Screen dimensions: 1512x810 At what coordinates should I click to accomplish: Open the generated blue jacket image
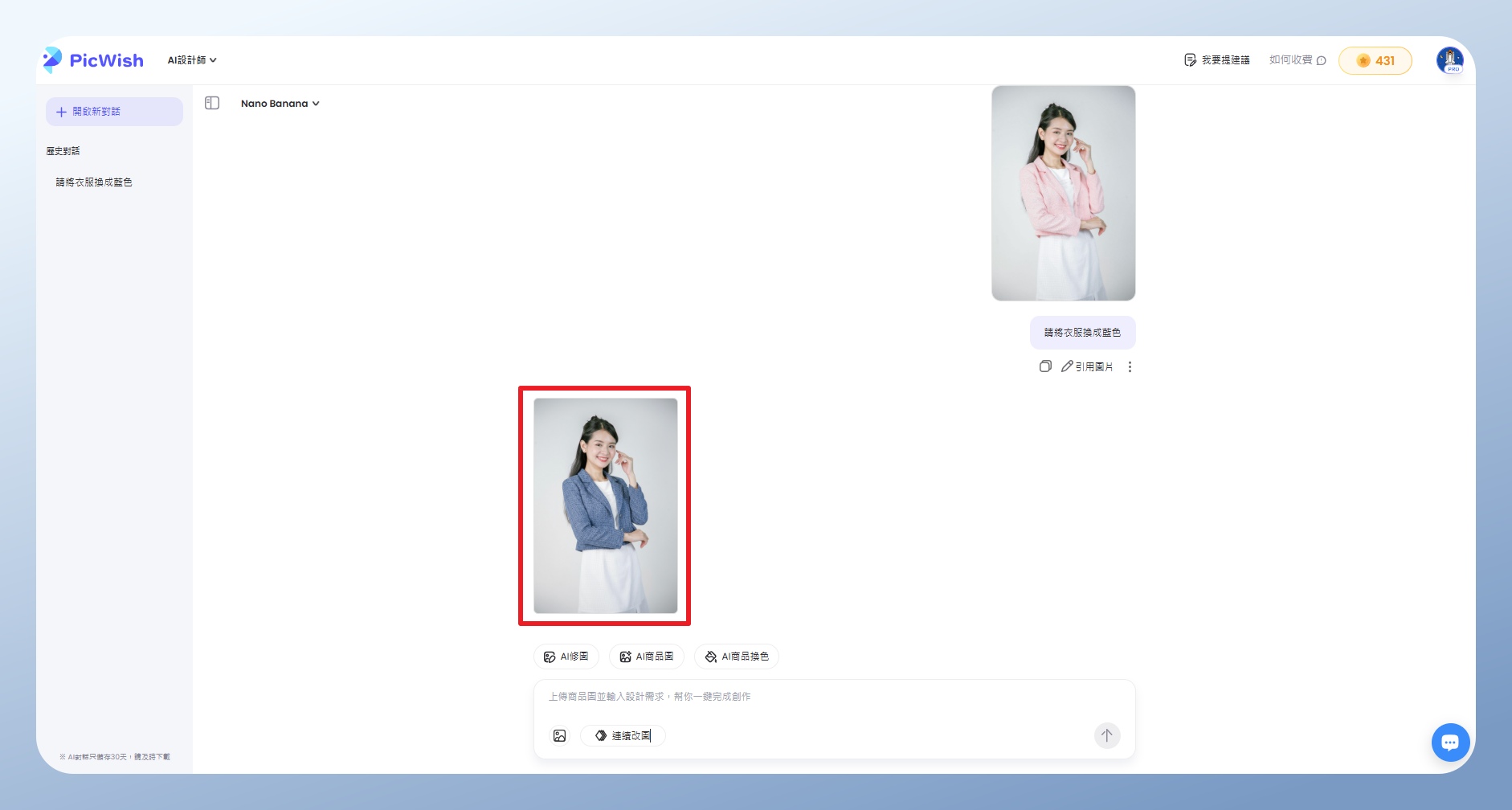pyautogui.click(x=605, y=505)
